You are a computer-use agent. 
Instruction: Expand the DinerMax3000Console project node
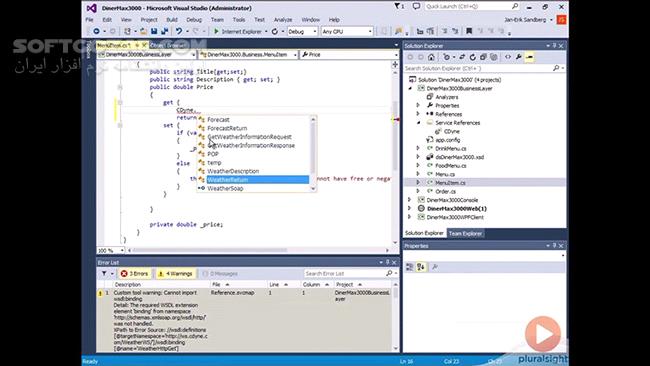click(x=409, y=200)
